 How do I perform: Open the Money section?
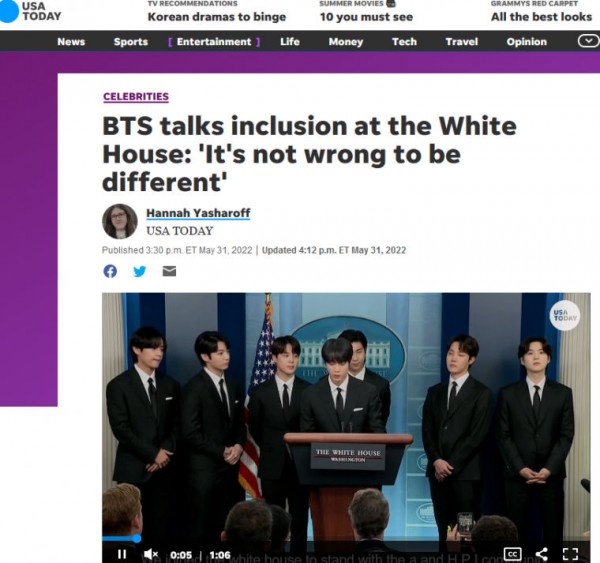pyautogui.click(x=346, y=42)
